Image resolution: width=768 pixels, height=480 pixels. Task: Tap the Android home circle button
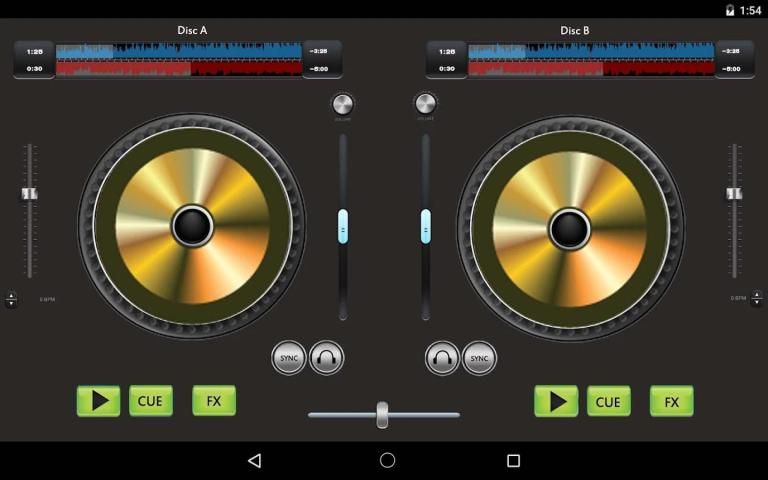(x=387, y=461)
